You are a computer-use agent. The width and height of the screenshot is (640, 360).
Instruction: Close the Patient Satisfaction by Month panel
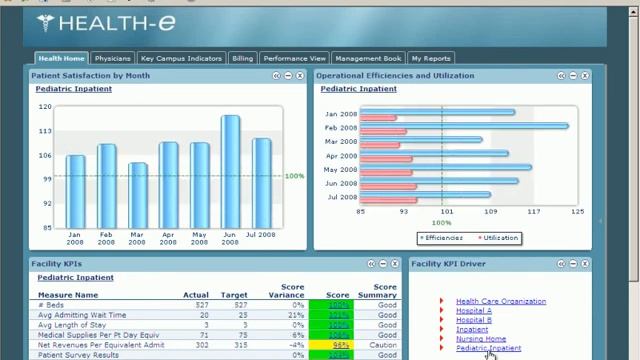click(300, 76)
